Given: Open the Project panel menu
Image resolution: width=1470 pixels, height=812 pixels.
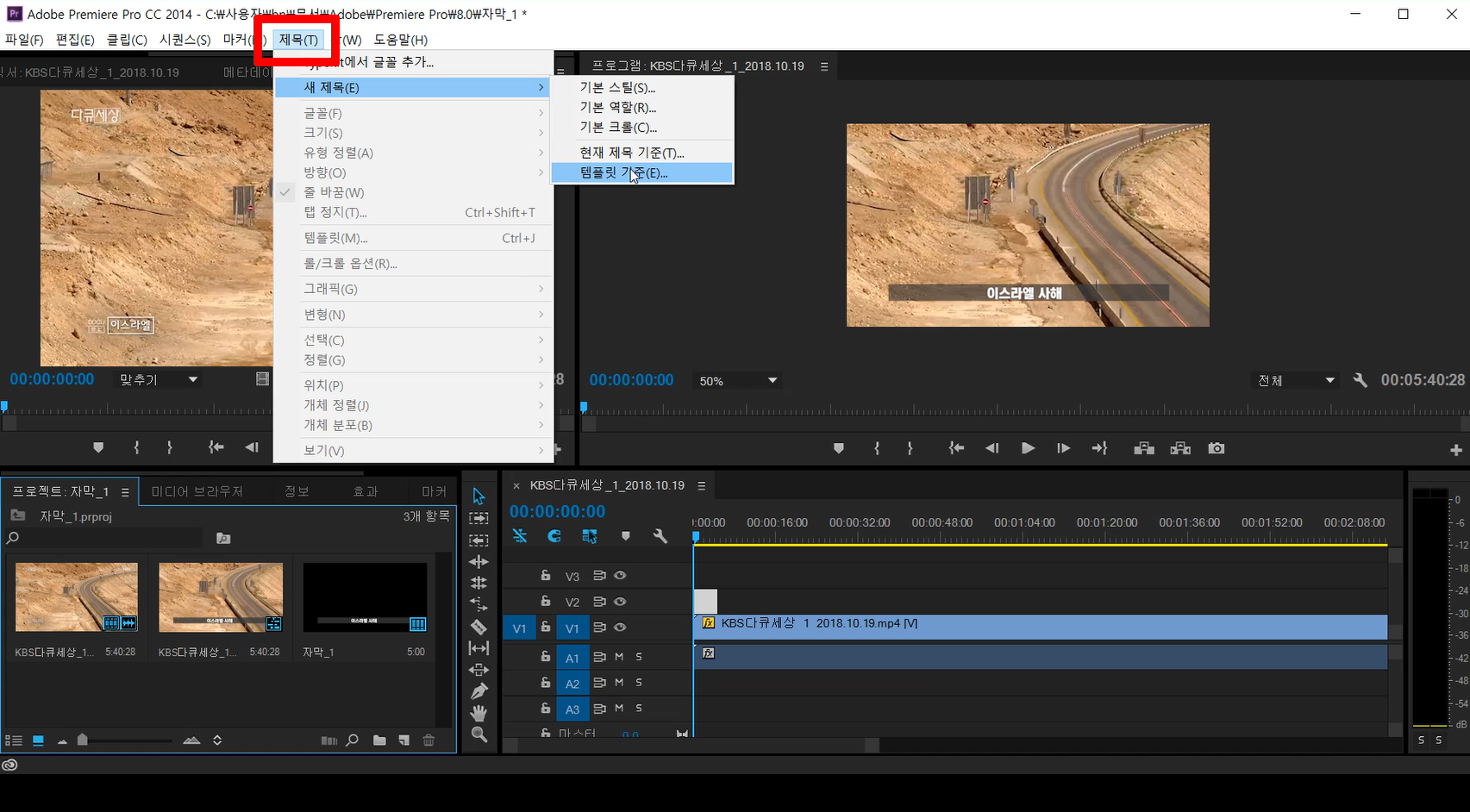Looking at the screenshot, I should tap(125, 492).
